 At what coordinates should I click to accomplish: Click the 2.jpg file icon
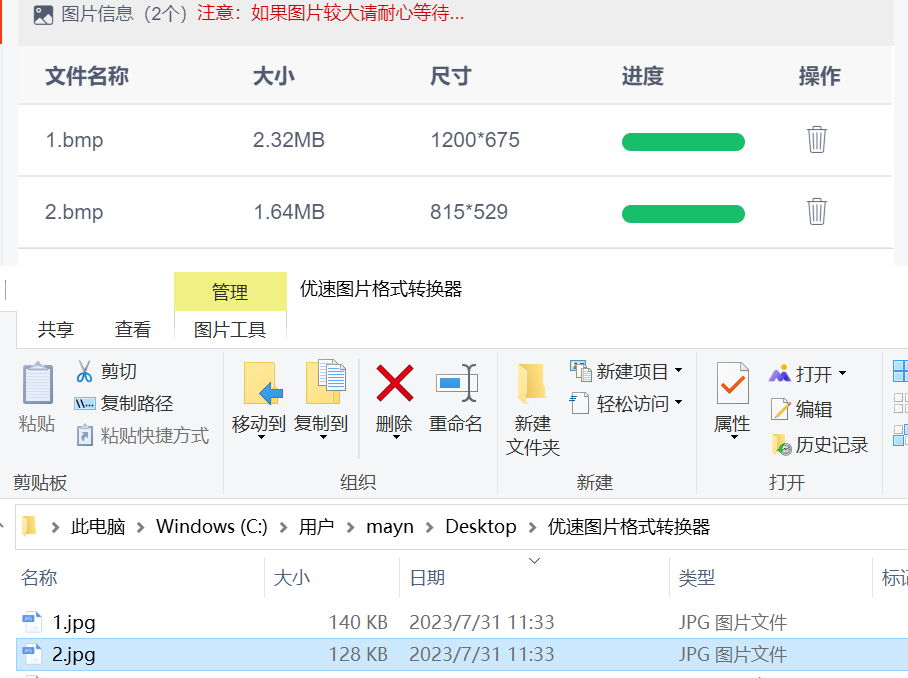[x=32, y=654]
